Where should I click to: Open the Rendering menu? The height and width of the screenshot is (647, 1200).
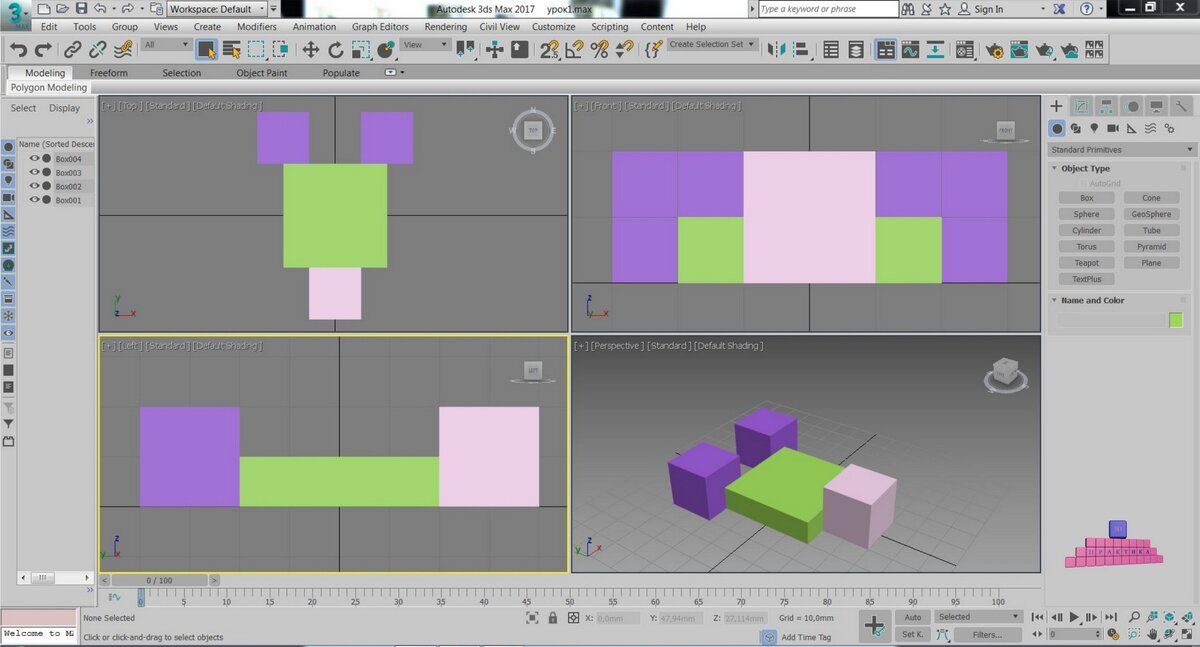pyautogui.click(x=445, y=27)
